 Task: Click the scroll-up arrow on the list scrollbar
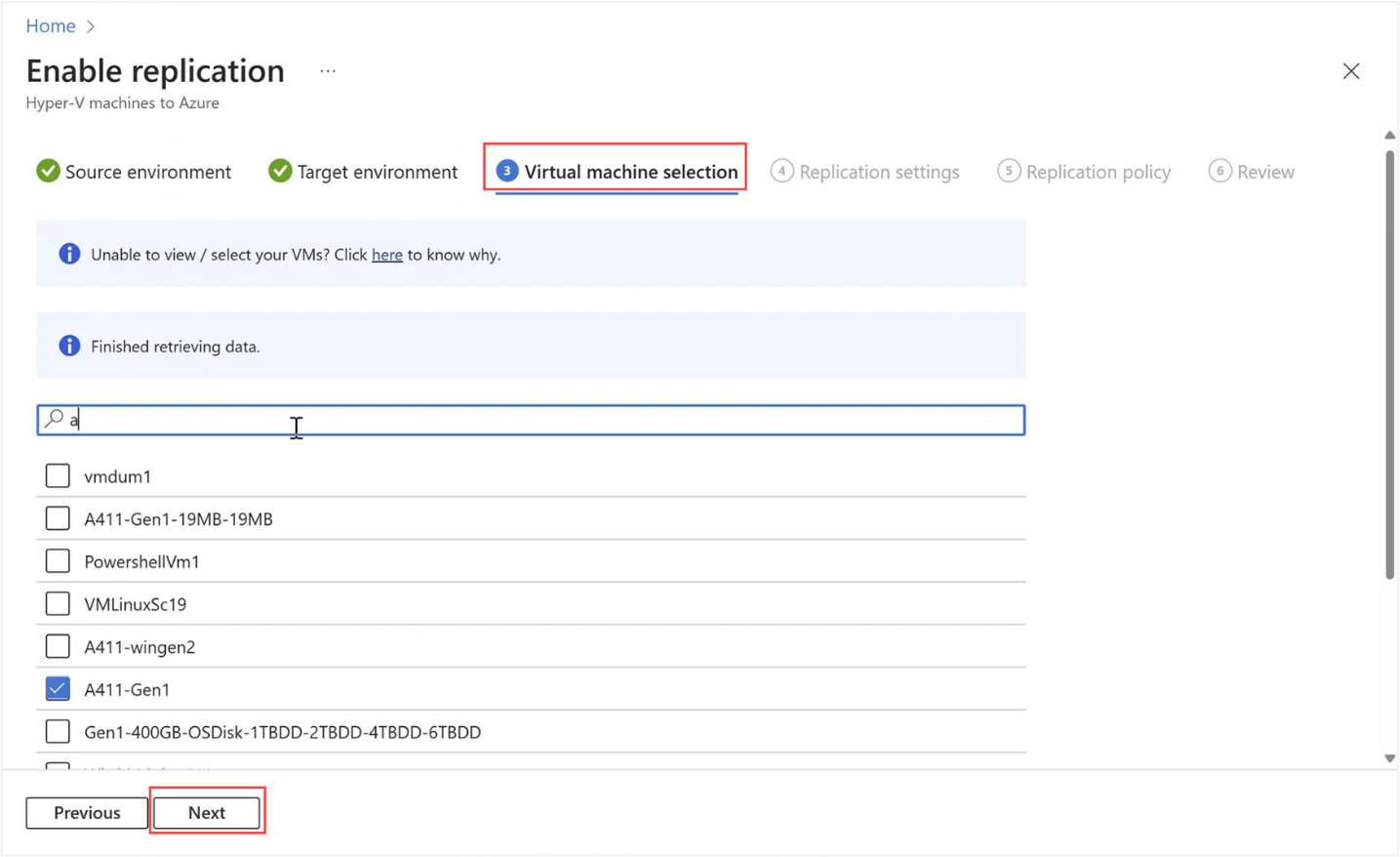[1388, 135]
